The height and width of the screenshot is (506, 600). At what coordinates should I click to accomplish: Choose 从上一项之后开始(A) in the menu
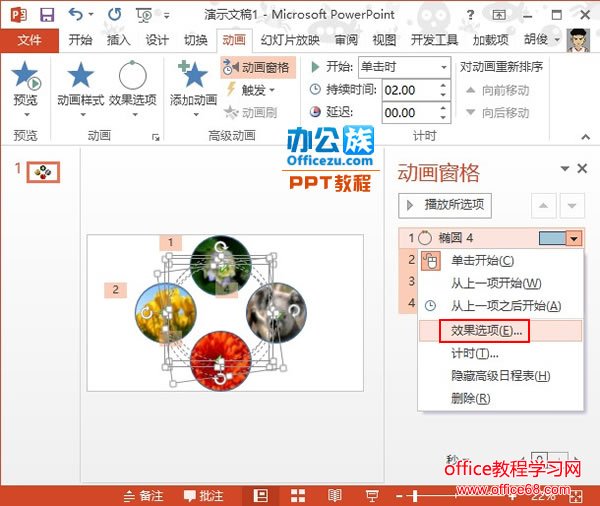point(501,306)
